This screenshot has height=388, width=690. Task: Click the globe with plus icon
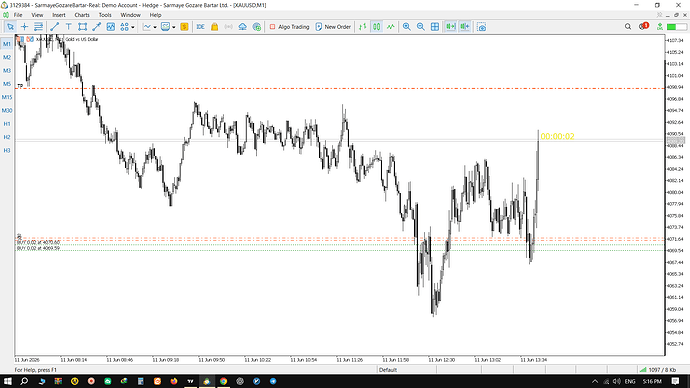click(x=257, y=27)
